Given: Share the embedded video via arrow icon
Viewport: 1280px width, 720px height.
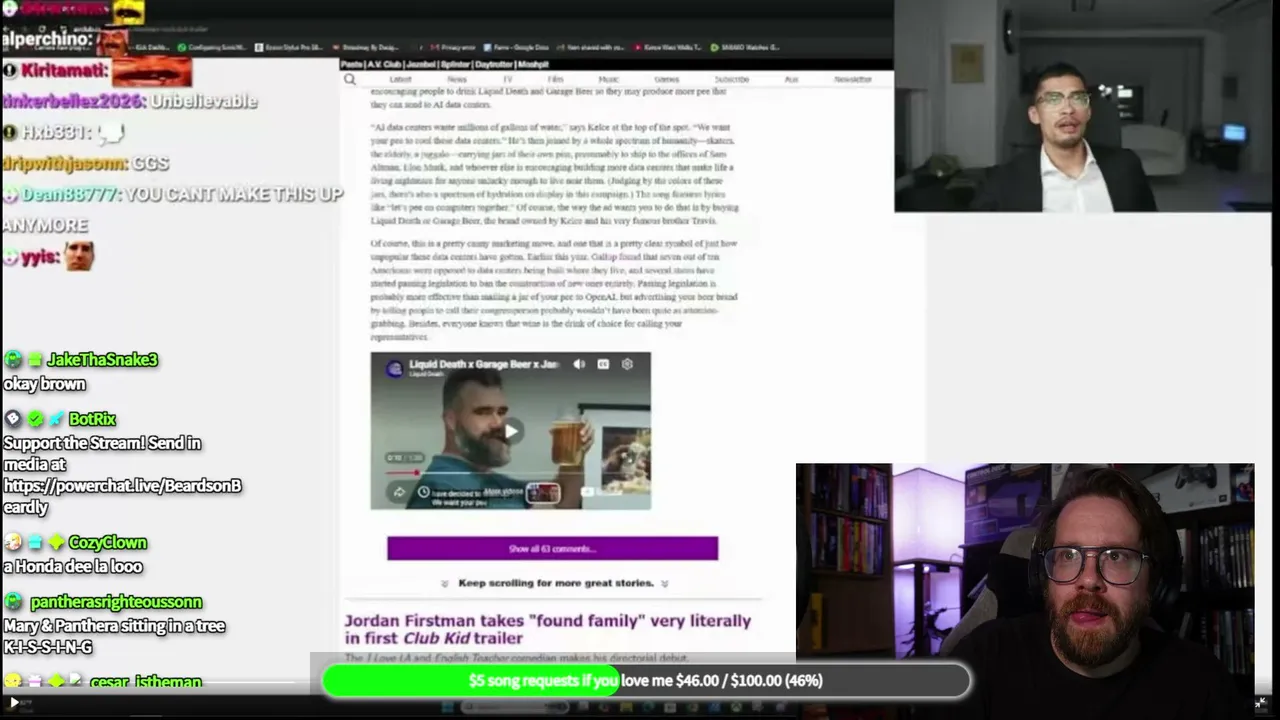Looking at the screenshot, I should [x=399, y=492].
